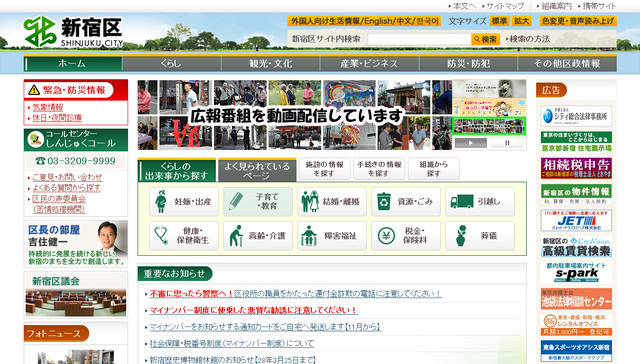
Task: Click the 検索 search button
Action: (x=485, y=39)
